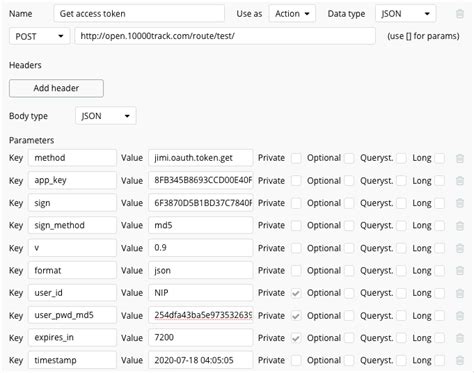Delete the app_key parameter row
474x373 pixels.
click(460, 181)
